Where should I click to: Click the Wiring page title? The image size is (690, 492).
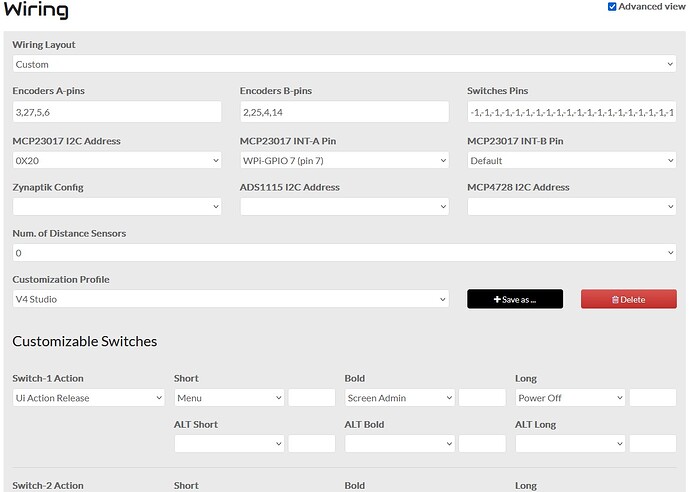(36, 10)
